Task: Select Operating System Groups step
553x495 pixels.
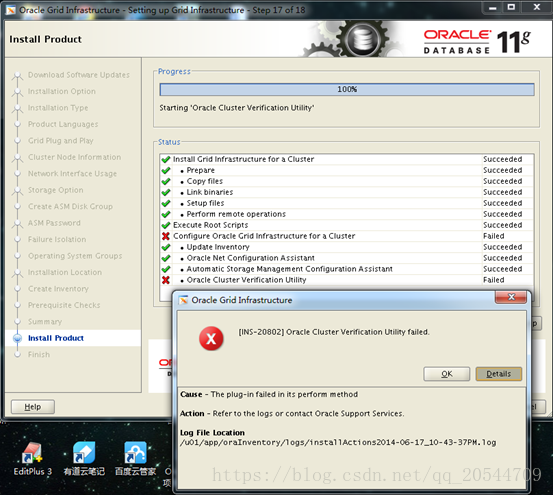Action: point(75,256)
